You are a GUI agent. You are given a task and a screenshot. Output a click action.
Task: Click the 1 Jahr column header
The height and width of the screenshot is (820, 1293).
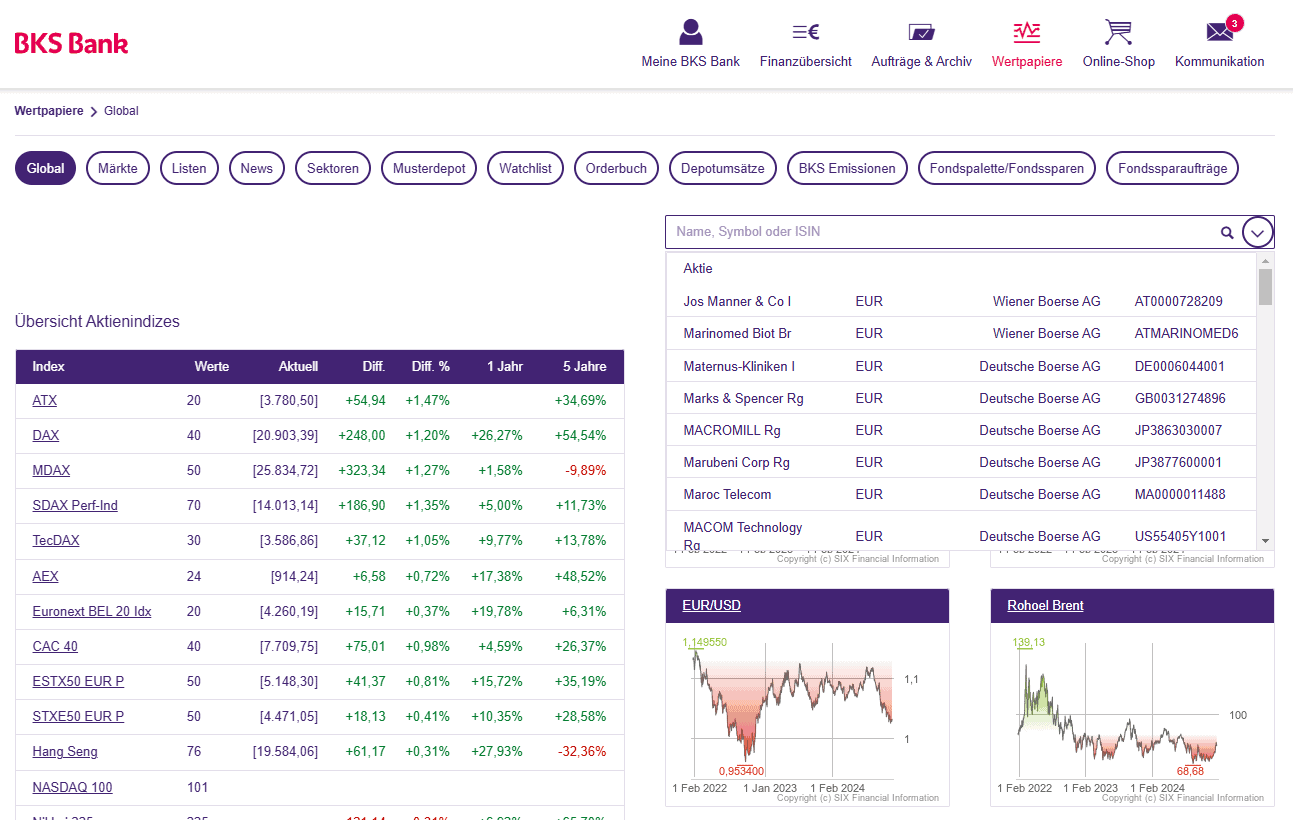[505, 366]
